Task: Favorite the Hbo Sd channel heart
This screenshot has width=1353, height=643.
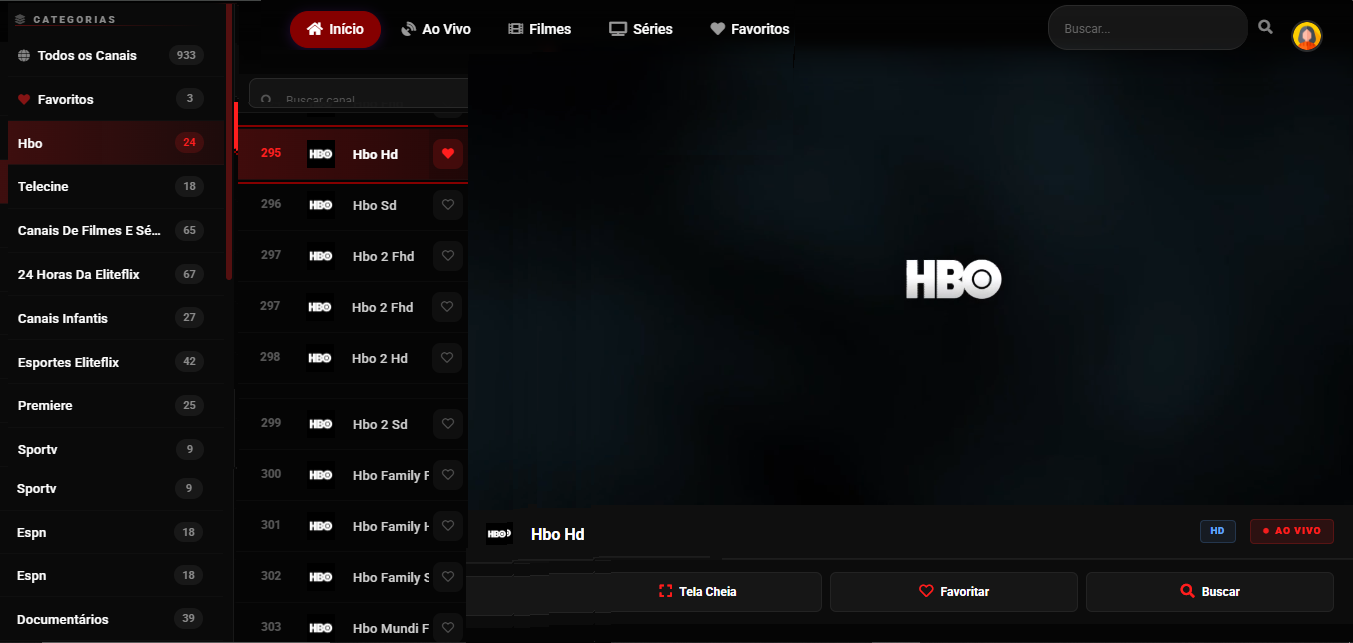Action: 448,205
